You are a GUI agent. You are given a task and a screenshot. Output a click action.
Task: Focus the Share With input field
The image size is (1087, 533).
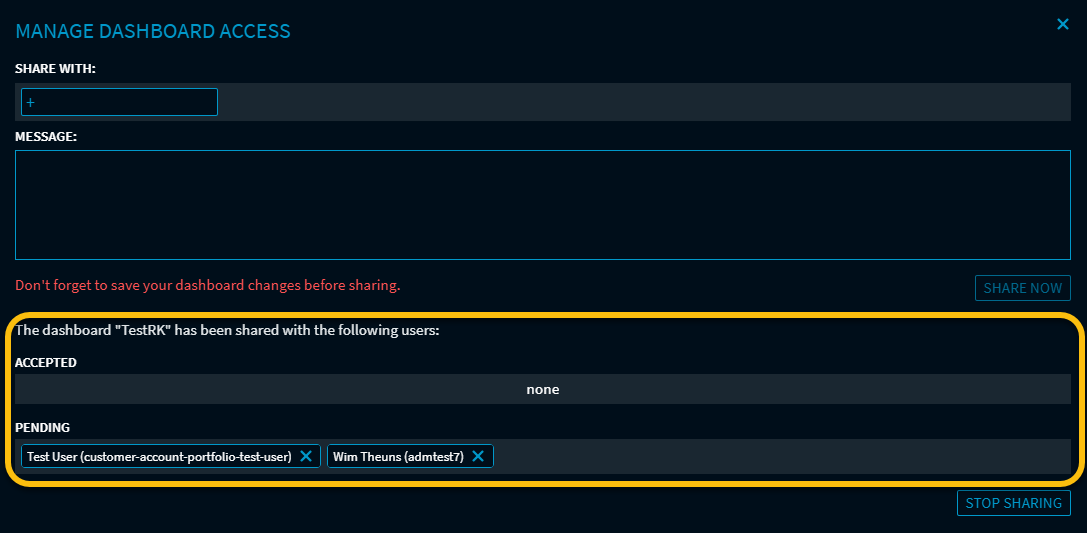point(120,102)
